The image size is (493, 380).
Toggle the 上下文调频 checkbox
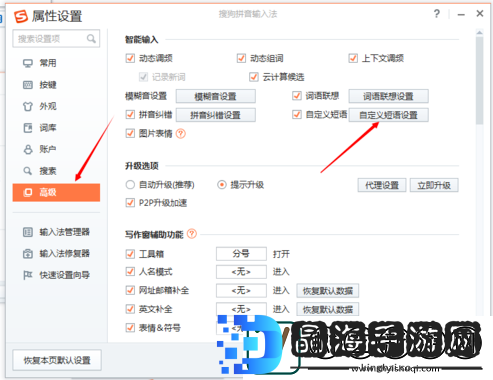point(353,58)
